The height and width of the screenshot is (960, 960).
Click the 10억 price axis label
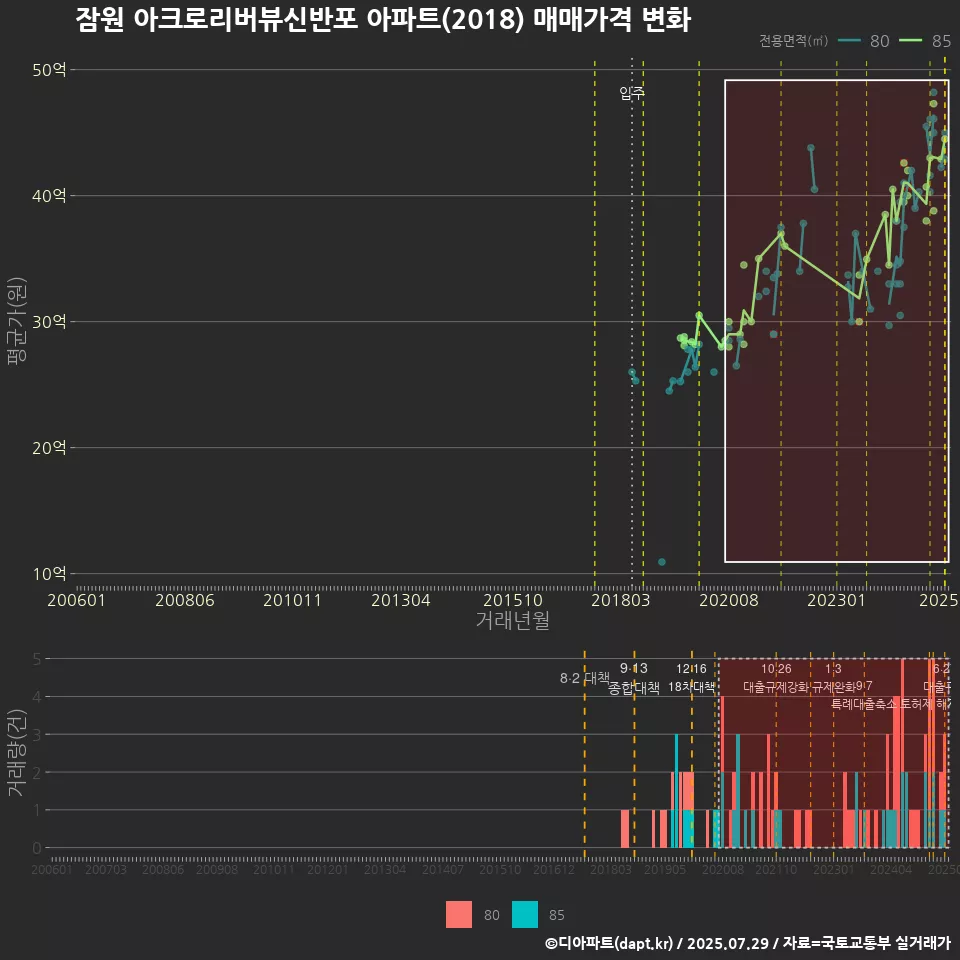(x=49, y=574)
